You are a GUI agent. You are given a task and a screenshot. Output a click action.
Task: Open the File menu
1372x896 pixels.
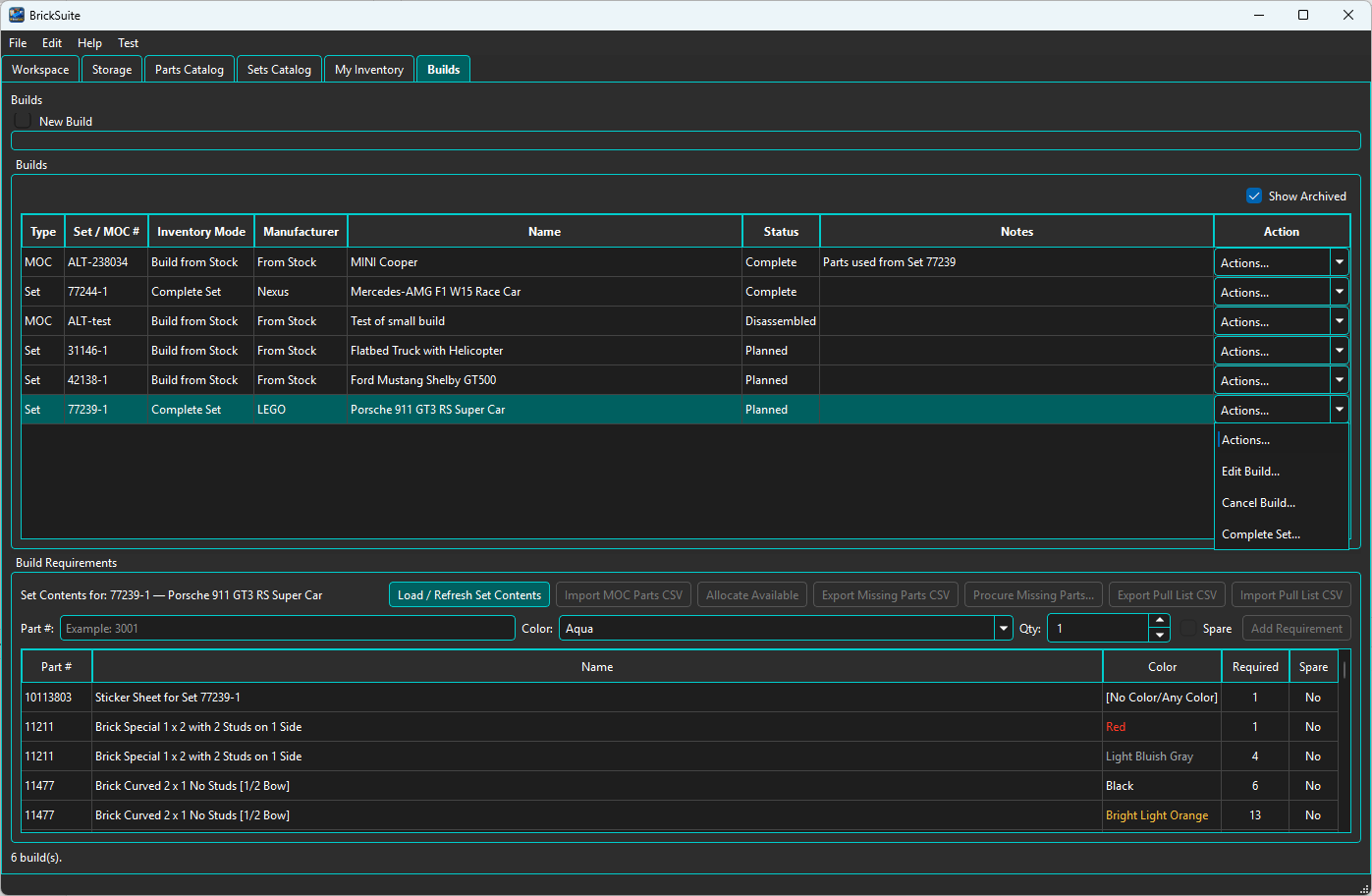point(18,43)
